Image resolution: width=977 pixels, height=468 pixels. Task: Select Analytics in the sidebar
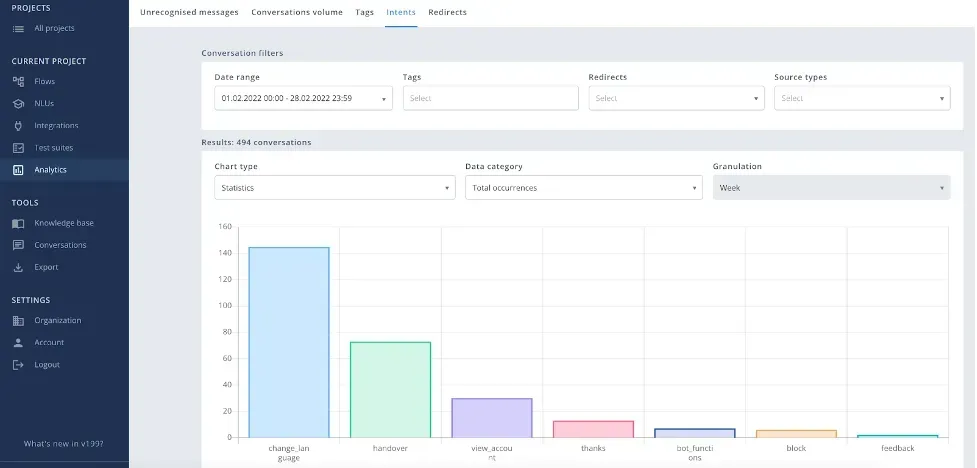point(64,170)
